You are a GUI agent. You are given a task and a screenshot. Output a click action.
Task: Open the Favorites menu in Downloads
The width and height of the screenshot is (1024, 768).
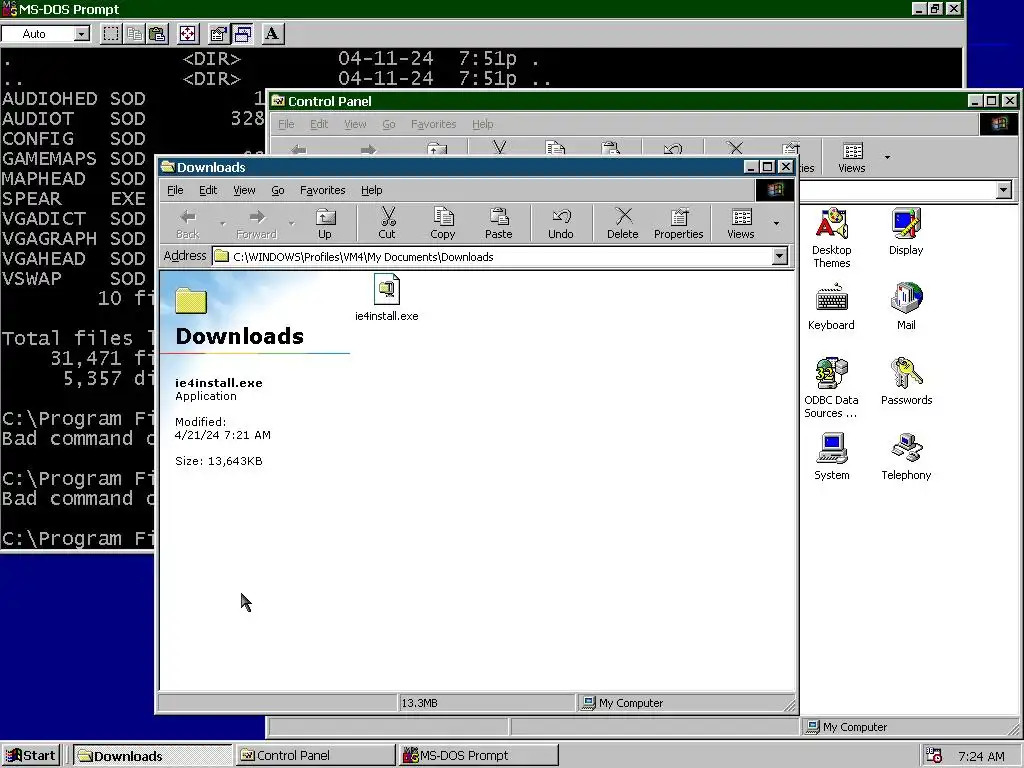pos(323,190)
